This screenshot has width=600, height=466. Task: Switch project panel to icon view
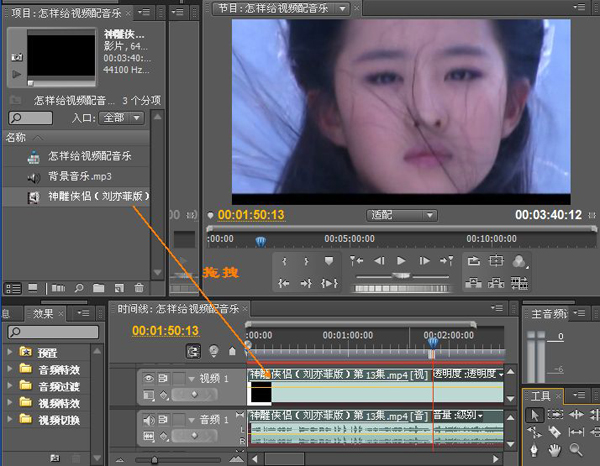33,288
